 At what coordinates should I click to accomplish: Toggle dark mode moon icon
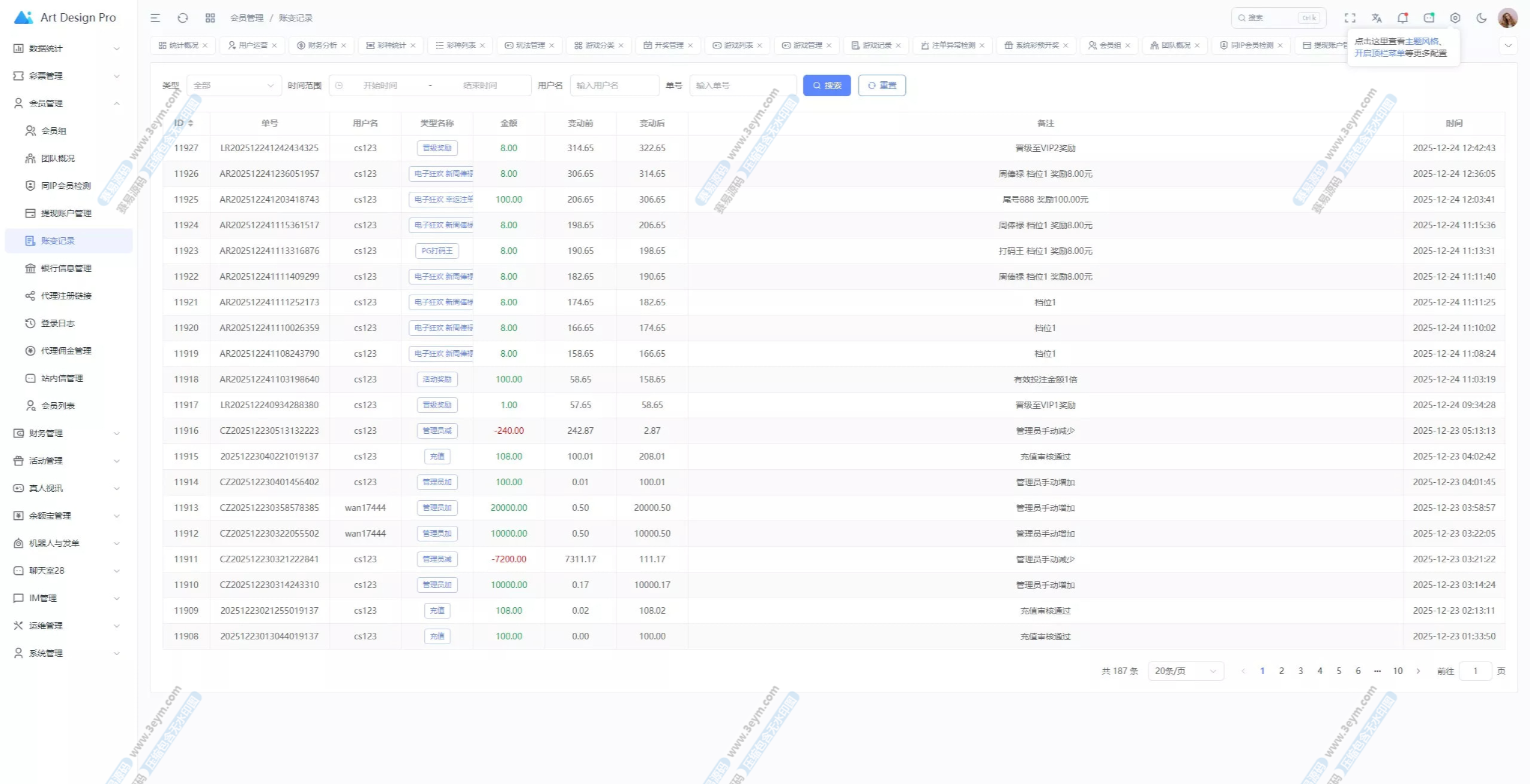(x=1482, y=18)
